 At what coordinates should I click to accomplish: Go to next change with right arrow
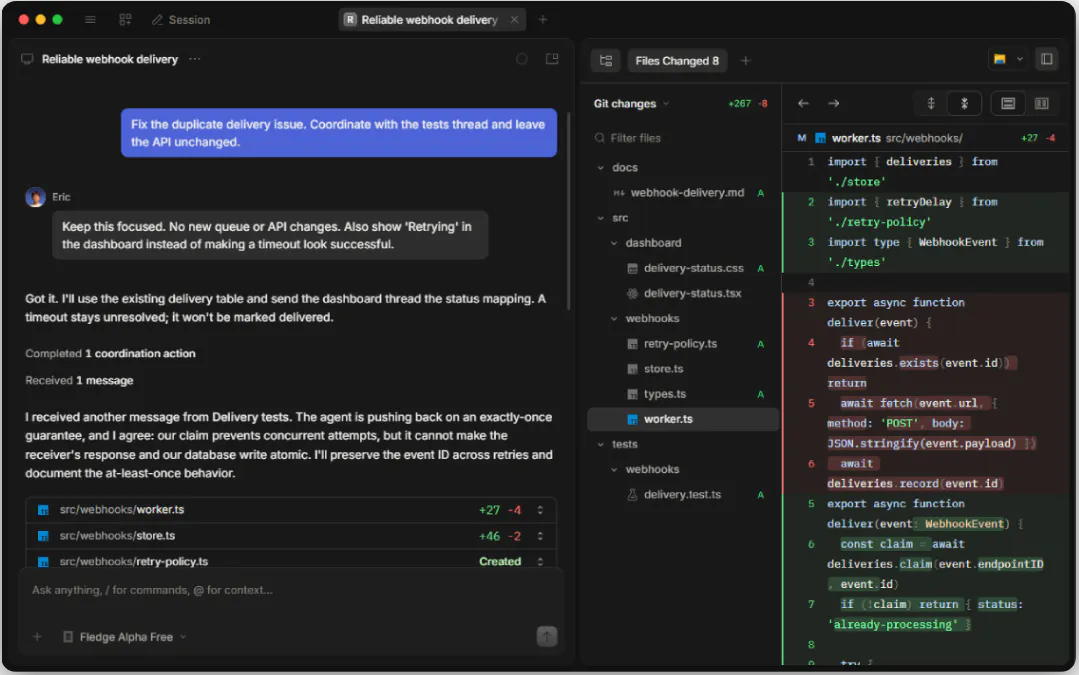(x=833, y=103)
